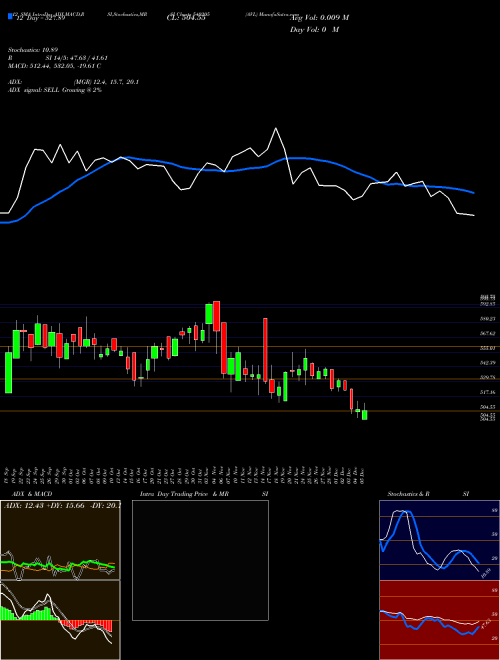Open the empty Intra Day Trading Price panel

click(x=200, y=560)
